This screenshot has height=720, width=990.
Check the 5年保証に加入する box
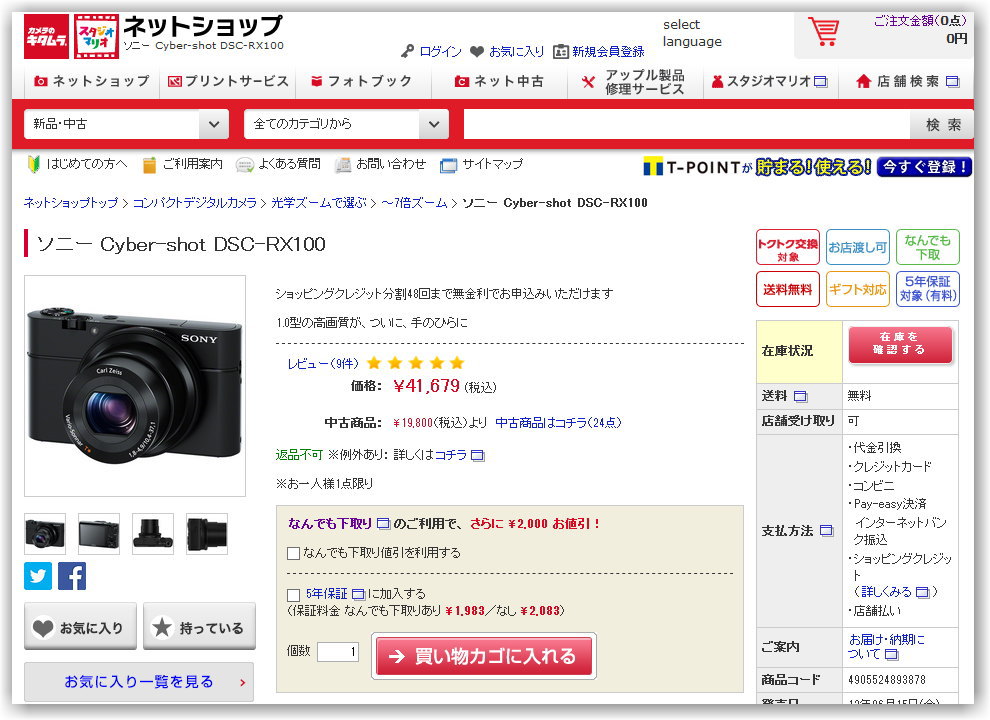point(293,595)
